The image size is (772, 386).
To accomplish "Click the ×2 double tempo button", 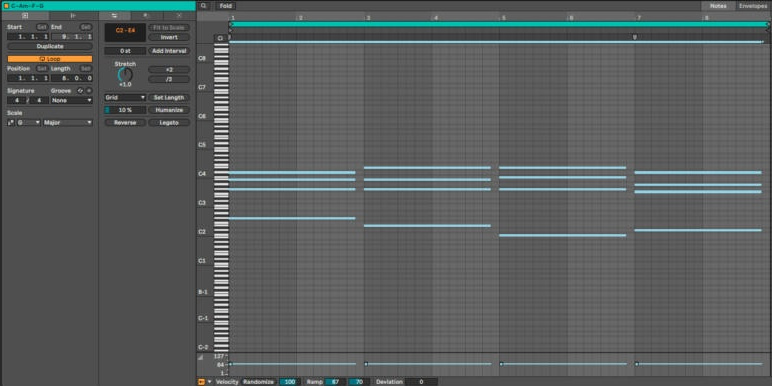I will (x=169, y=70).
